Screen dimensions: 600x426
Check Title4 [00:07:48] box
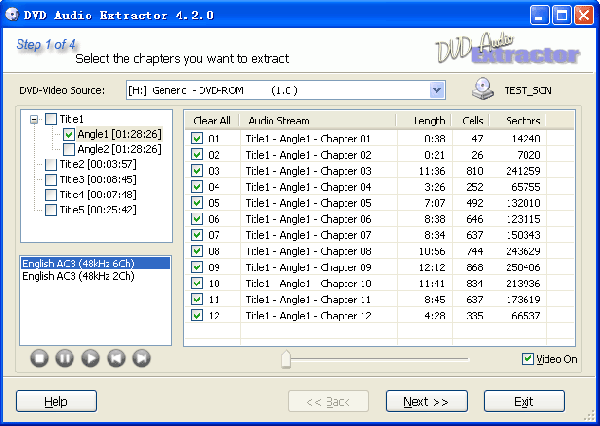pos(51,195)
